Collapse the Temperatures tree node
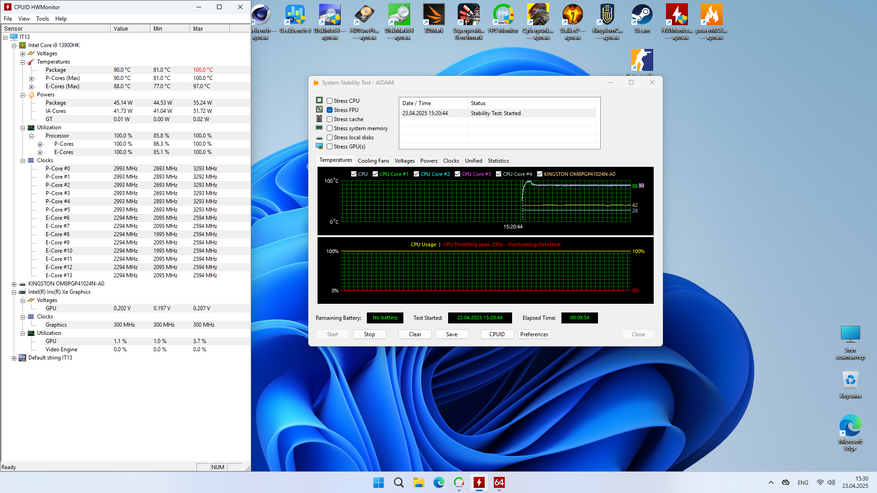Image resolution: width=877 pixels, height=493 pixels. click(x=22, y=62)
